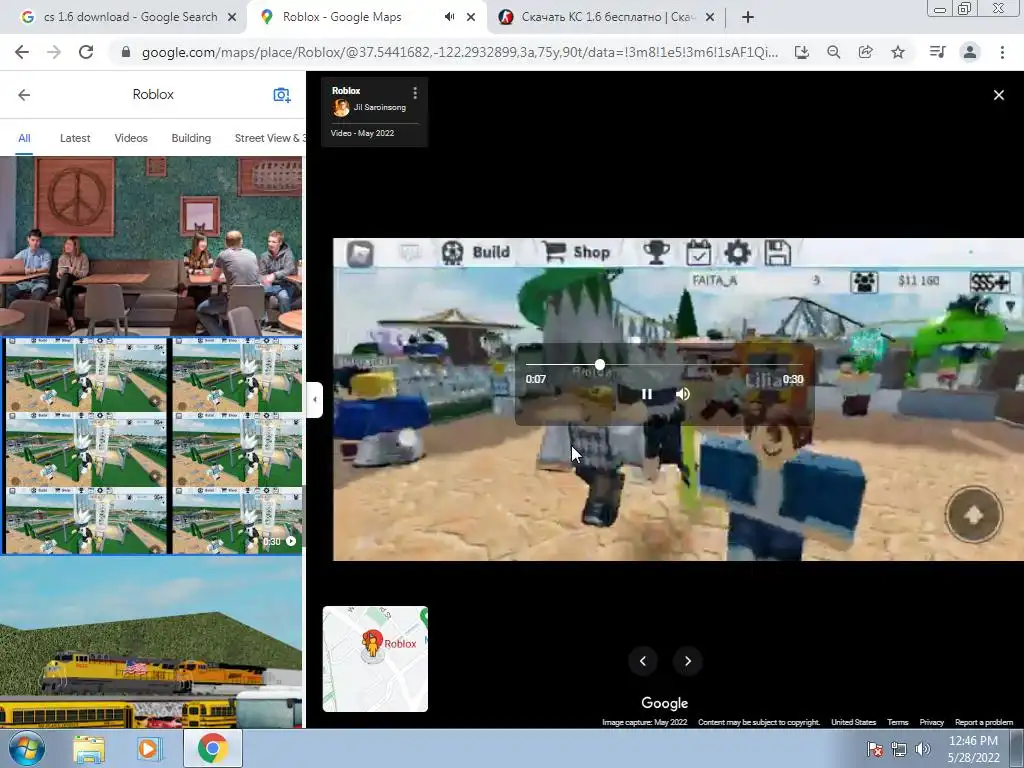
Task: Bookmark this page with the star icon
Action: click(x=898, y=52)
